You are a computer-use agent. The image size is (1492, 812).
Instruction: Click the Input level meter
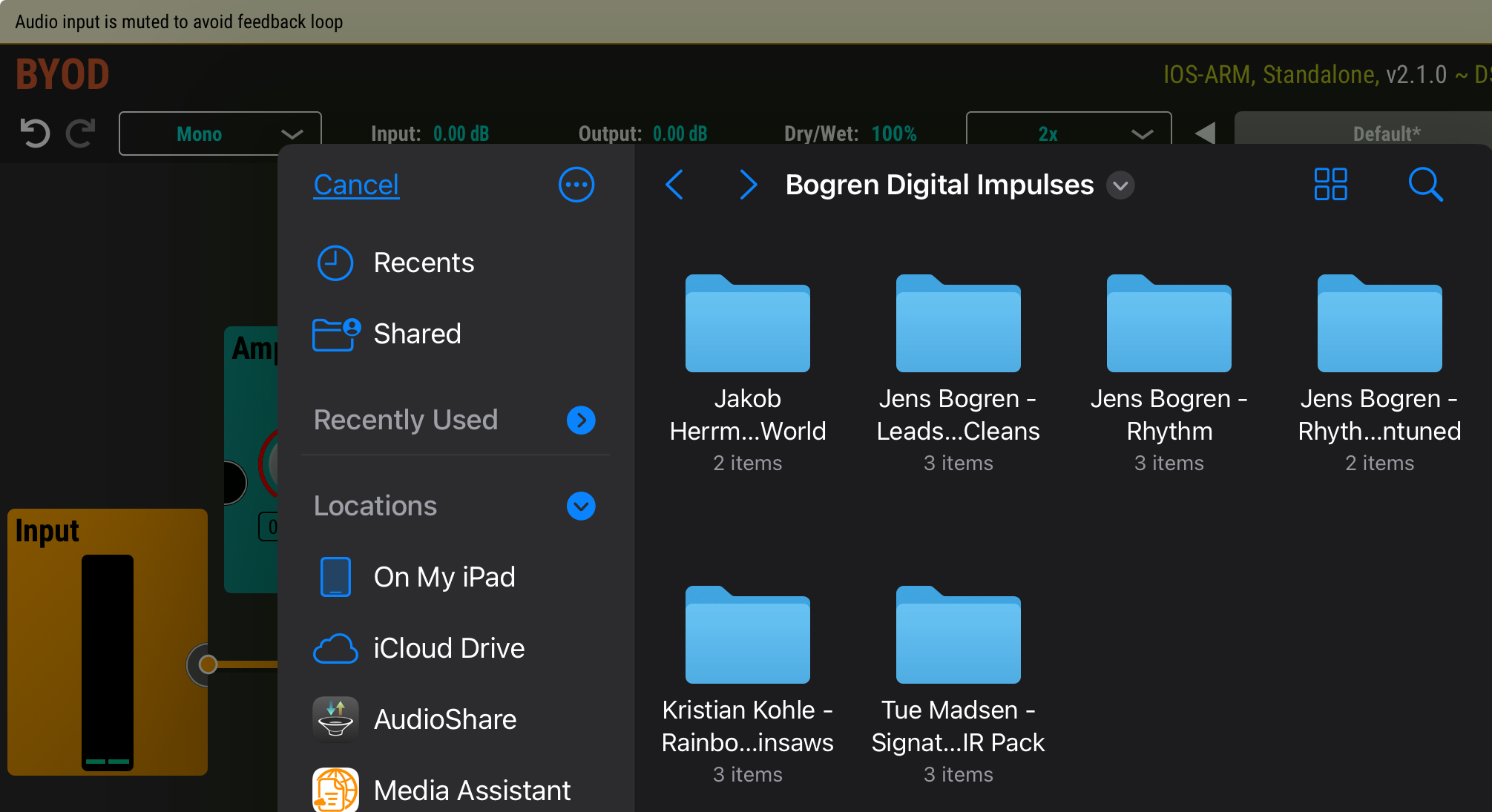click(x=108, y=662)
